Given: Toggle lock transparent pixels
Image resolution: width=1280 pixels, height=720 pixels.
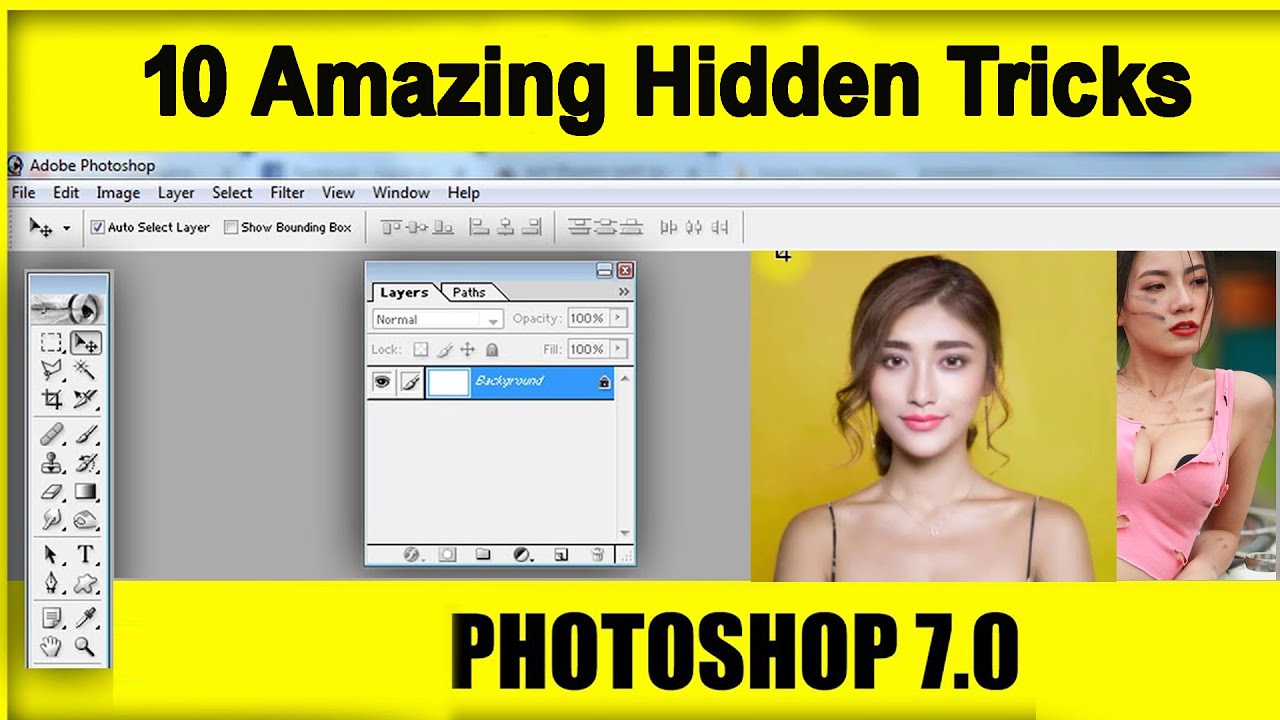Looking at the screenshot, I should pyautogui.click(x=421, y=350).
